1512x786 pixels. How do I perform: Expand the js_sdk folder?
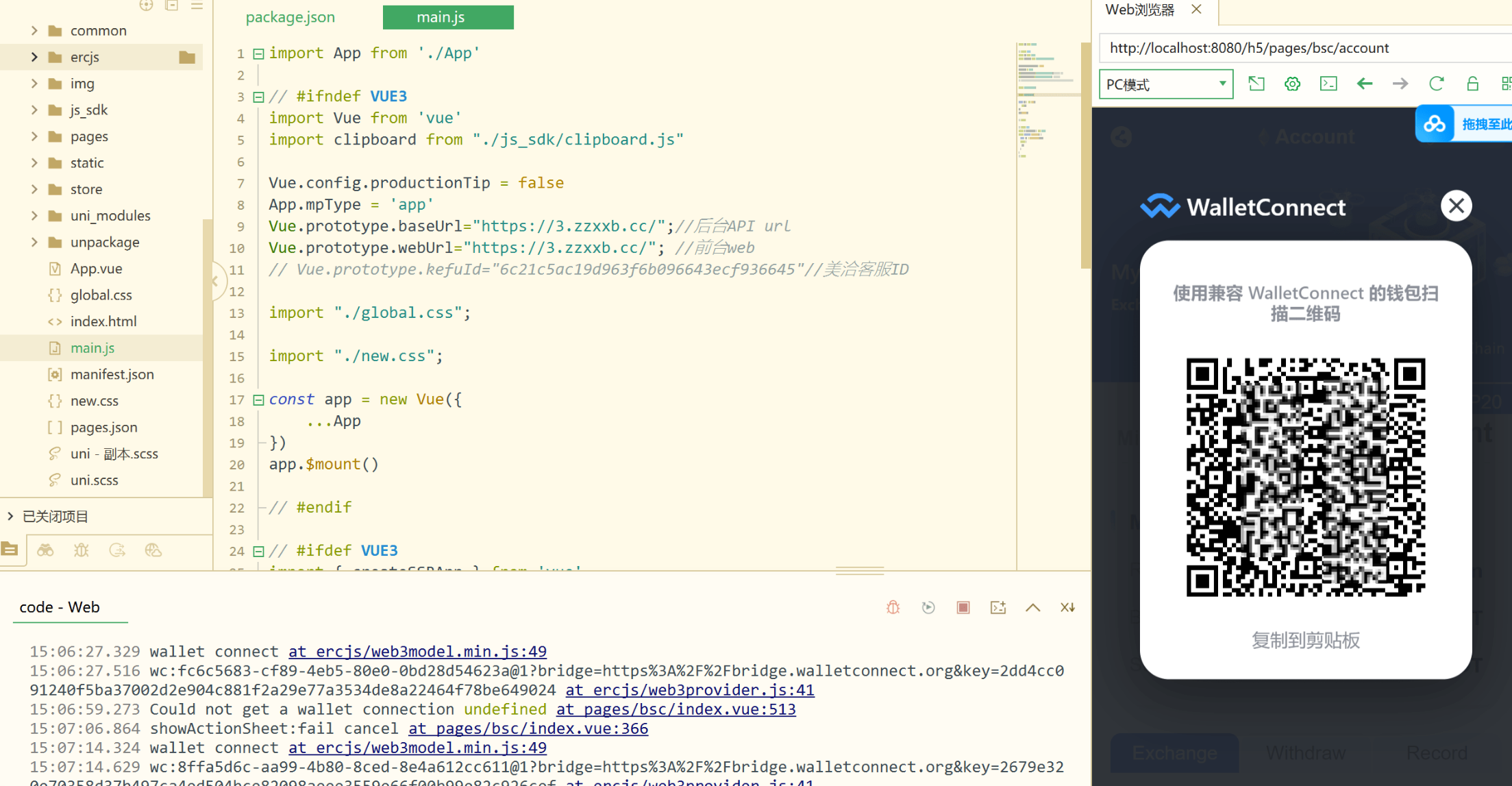point(34,110)
